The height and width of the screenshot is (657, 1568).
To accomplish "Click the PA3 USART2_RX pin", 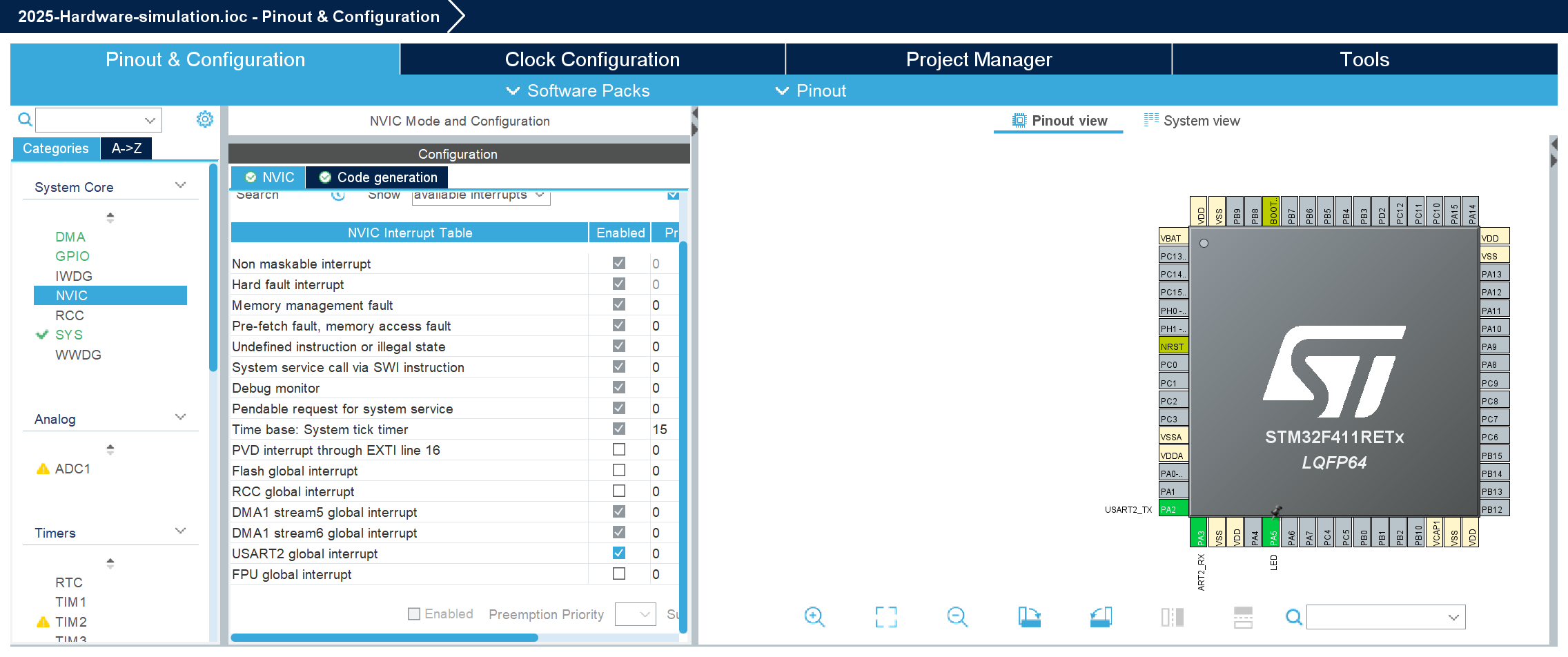I will click(x=1199, y=532).
